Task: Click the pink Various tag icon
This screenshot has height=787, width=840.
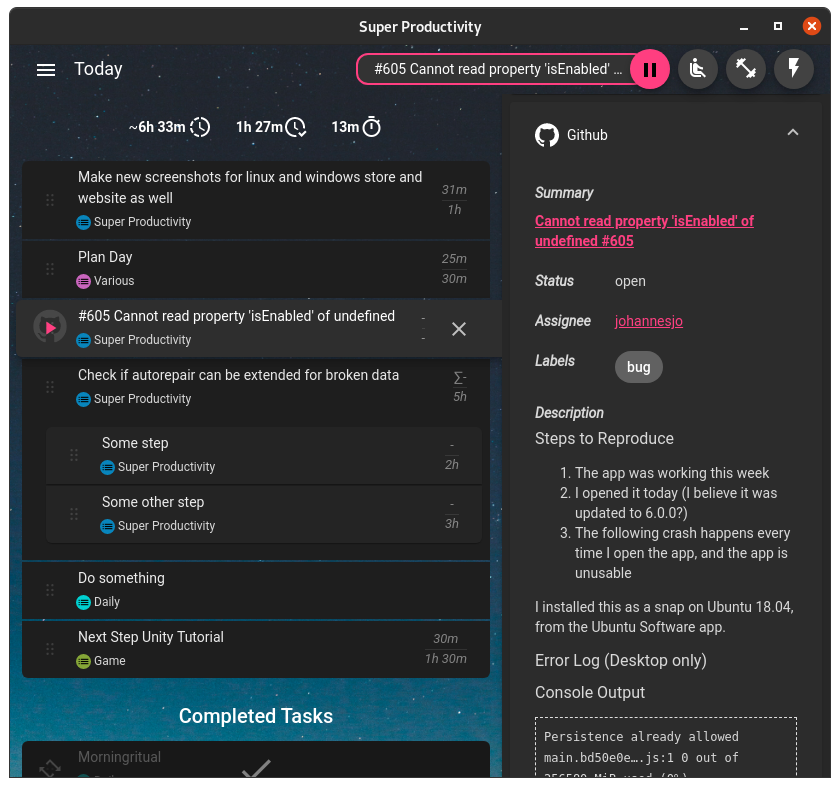Action: 83,281
